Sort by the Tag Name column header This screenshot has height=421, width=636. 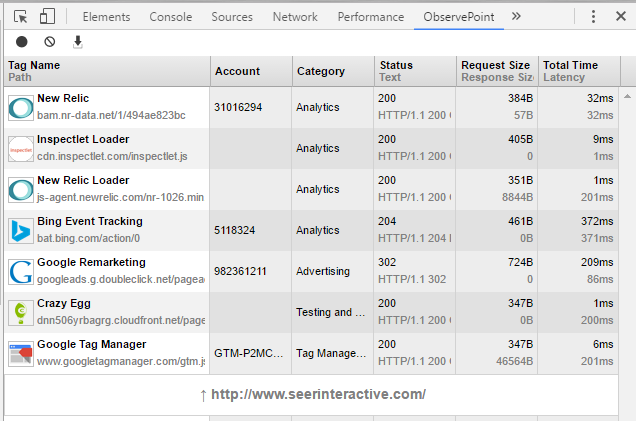point(34,65)
